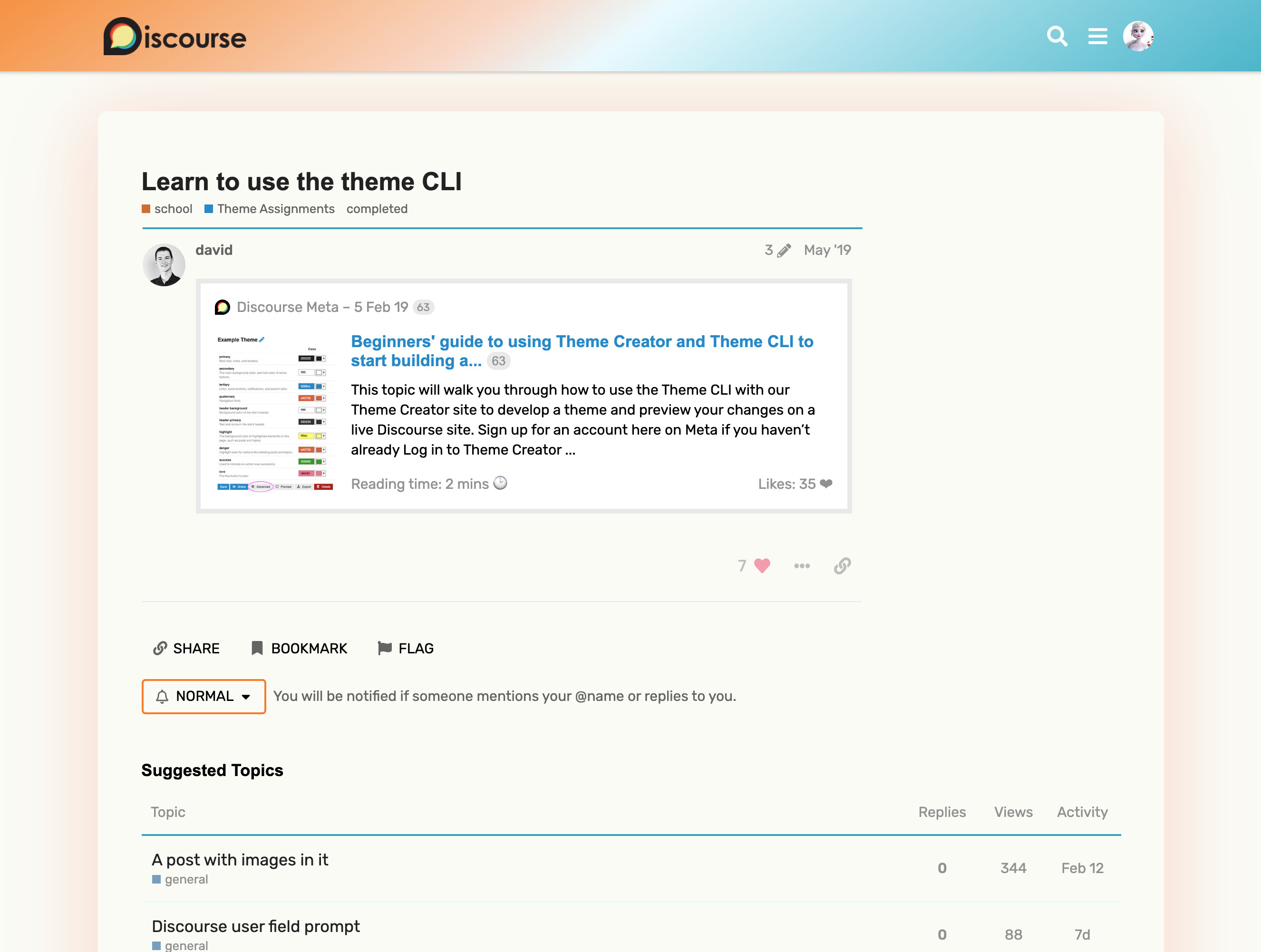Click the Example Theme thumbnail
This screenshot has height=952, width=1261.
pos(275,413)
